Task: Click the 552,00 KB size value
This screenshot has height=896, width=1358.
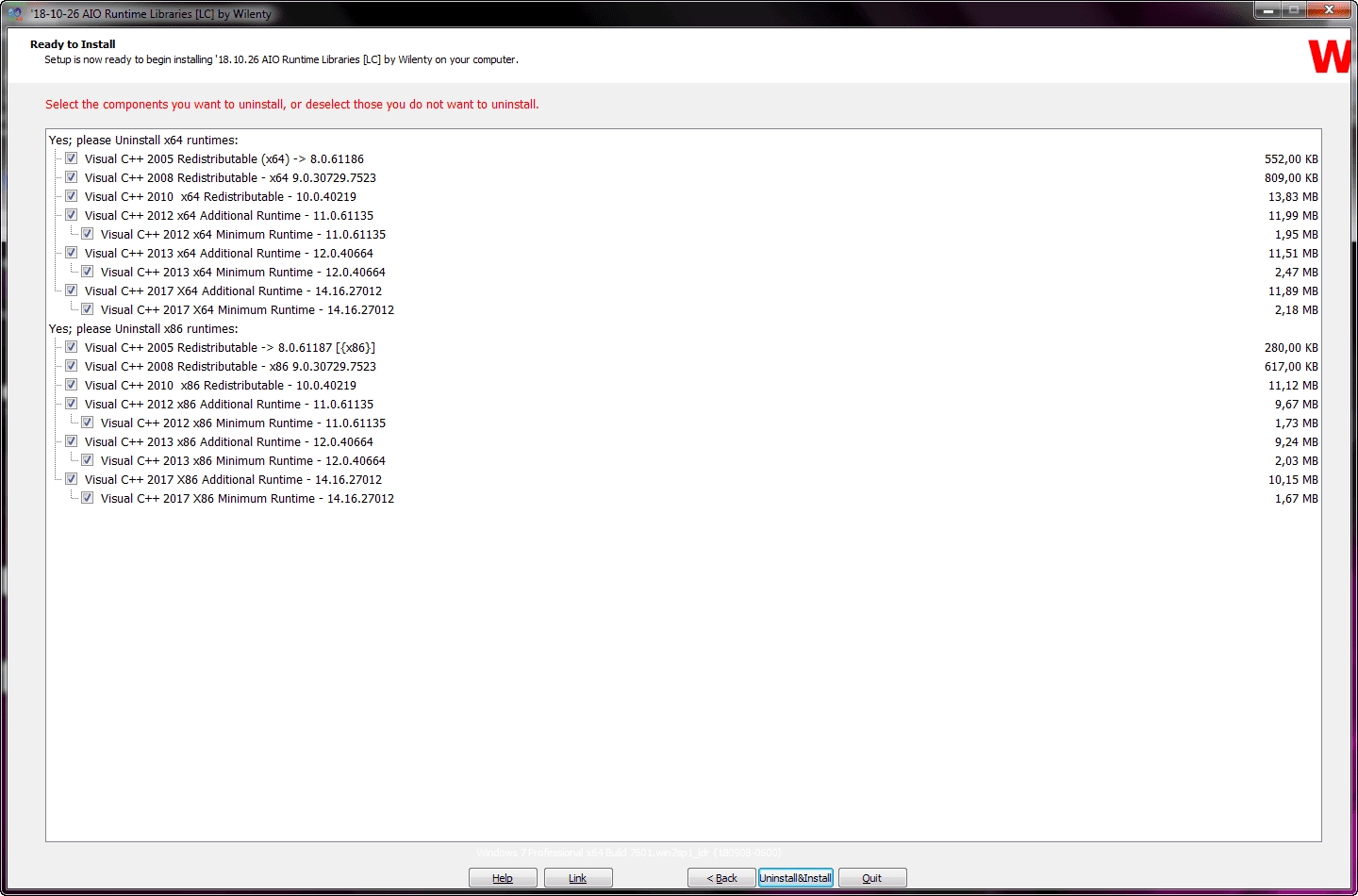Action: [x=1291, y=159]
